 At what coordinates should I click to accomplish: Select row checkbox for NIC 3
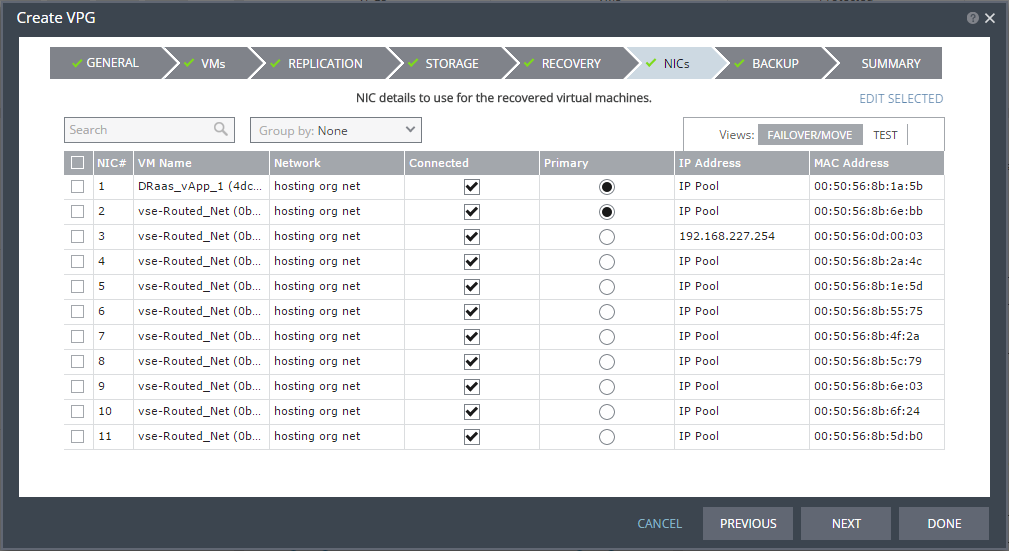(x=78, y=236)
